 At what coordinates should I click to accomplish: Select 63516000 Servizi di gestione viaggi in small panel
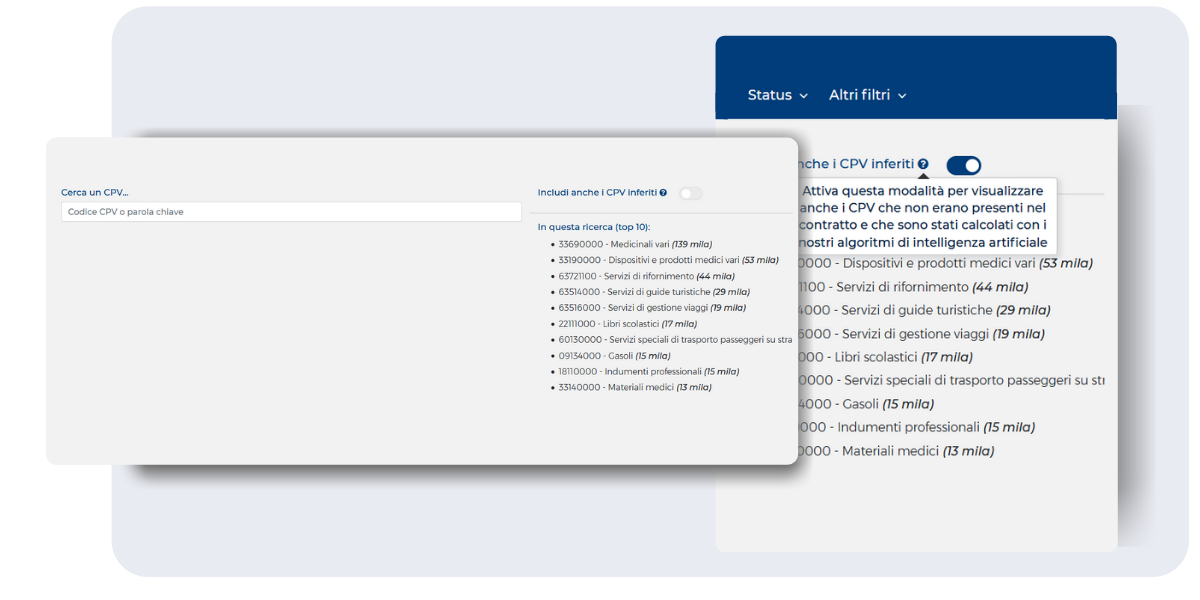[x=651, y=308]
